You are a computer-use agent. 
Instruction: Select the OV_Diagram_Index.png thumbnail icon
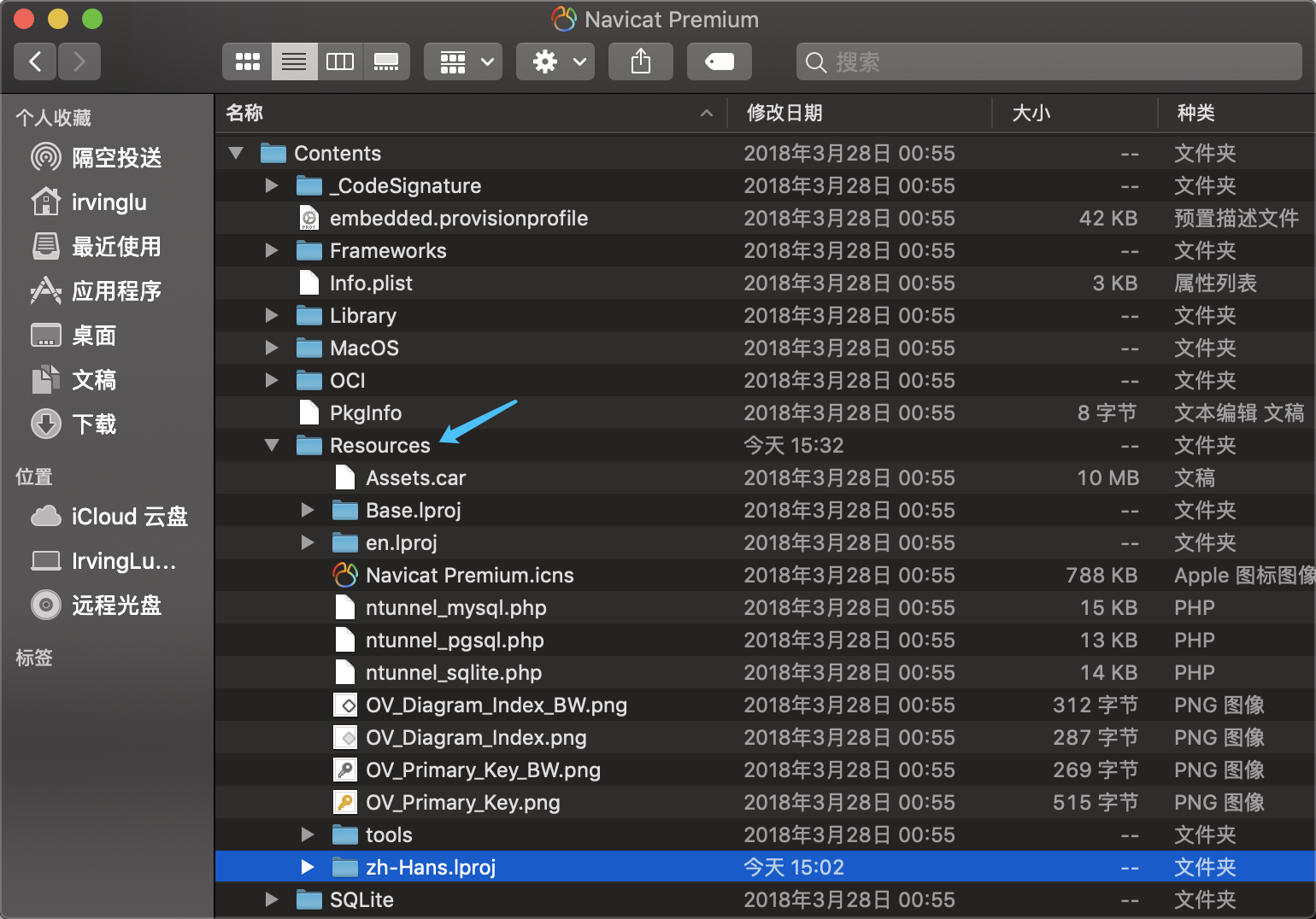[345, 738]
